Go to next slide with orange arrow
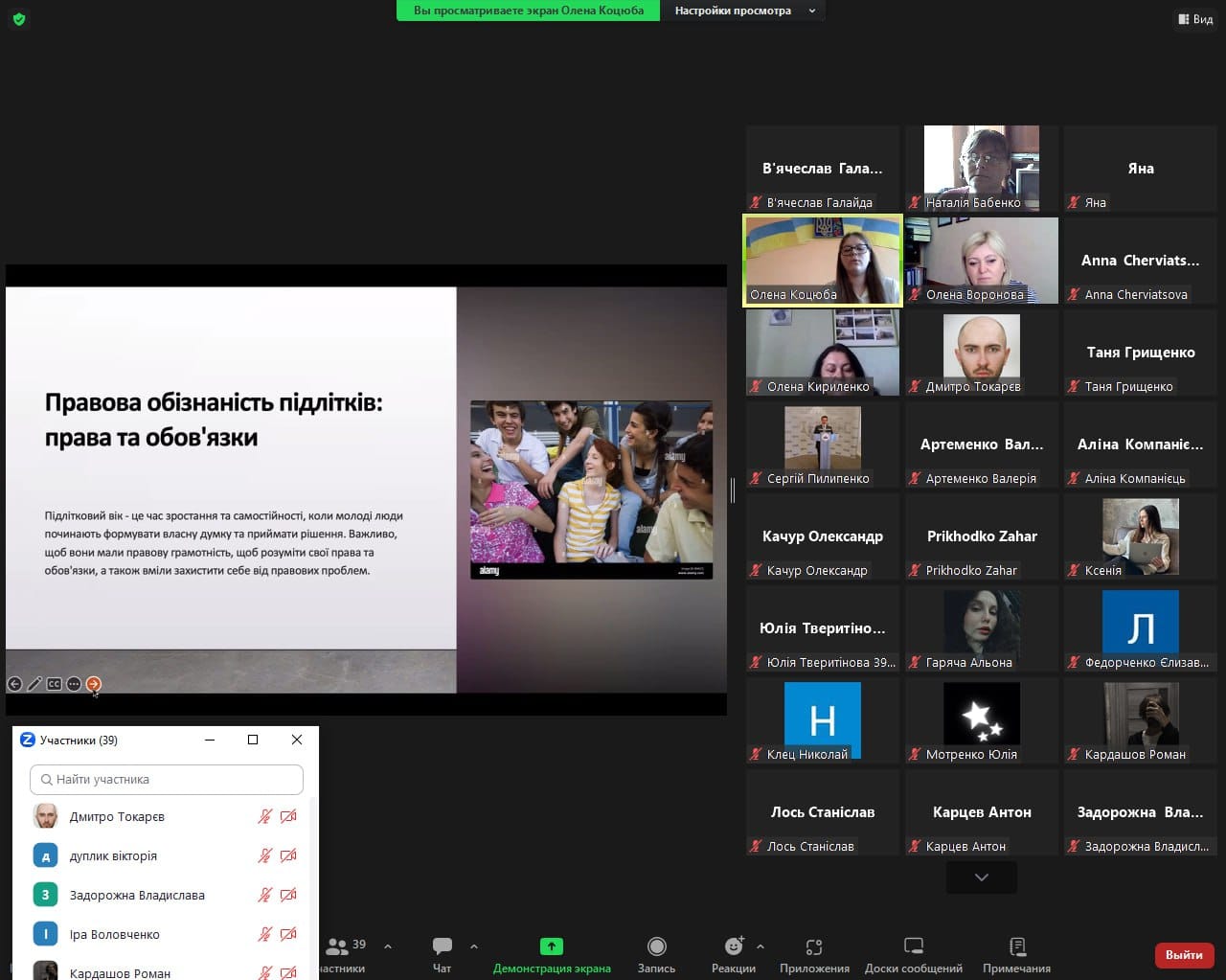This screenshot has height=980, width=1226. [x=94, y=684]
